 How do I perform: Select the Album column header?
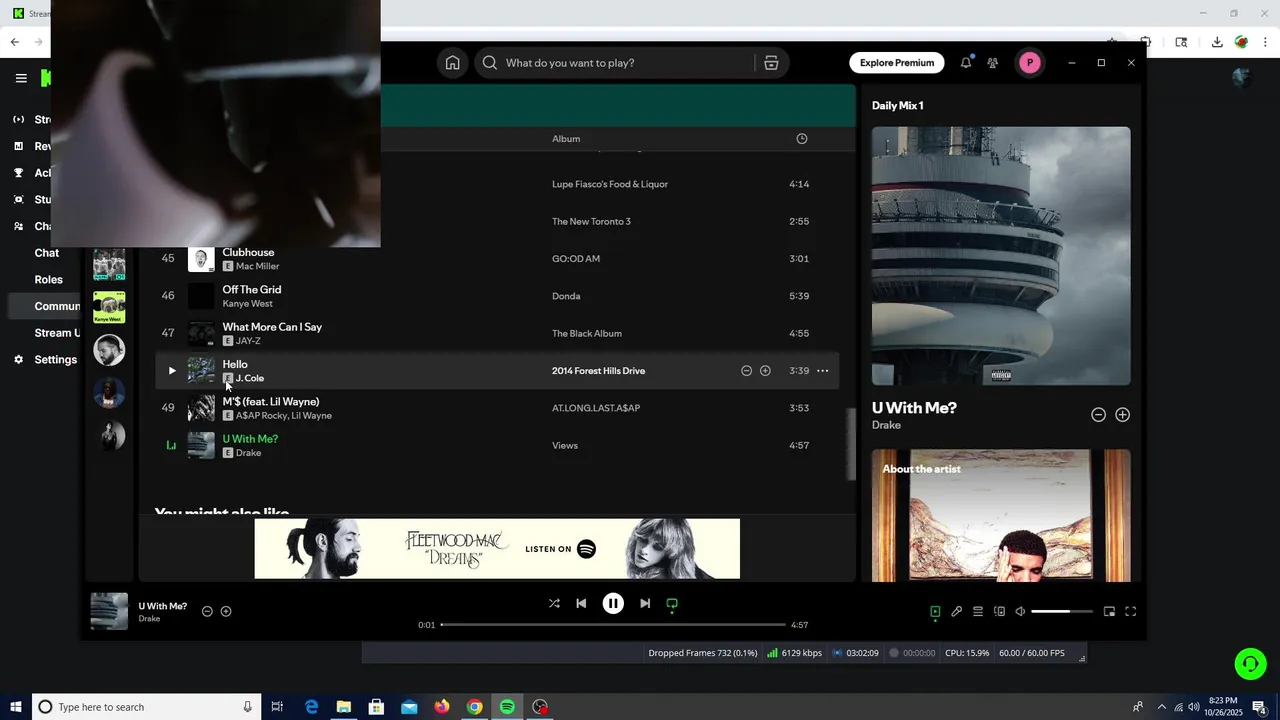pos(566,139)
